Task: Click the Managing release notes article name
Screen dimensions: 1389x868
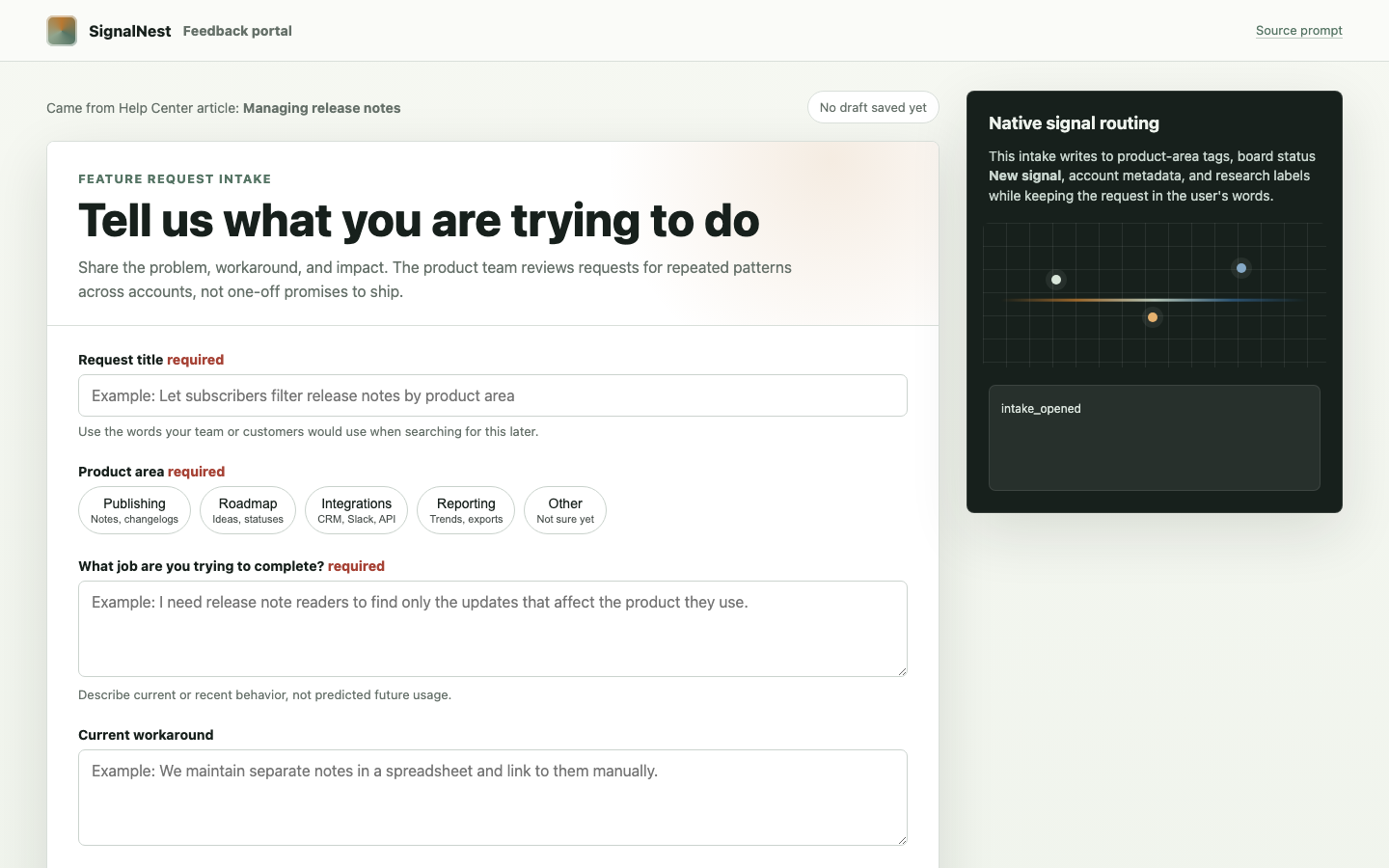Action: coord(322,108)
